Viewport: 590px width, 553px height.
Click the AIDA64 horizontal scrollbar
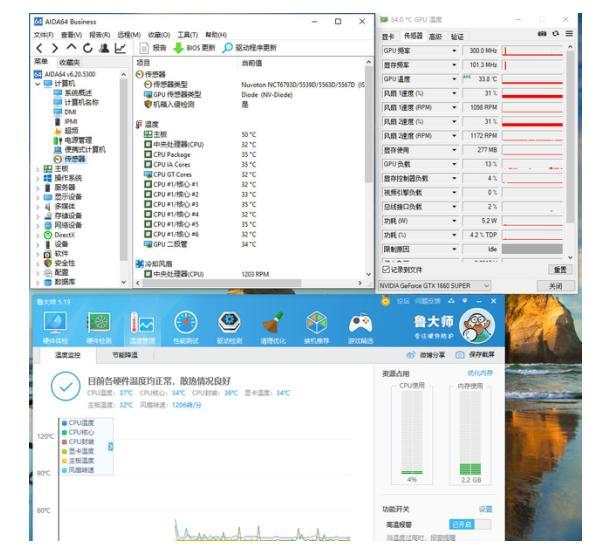coord(221,283)
